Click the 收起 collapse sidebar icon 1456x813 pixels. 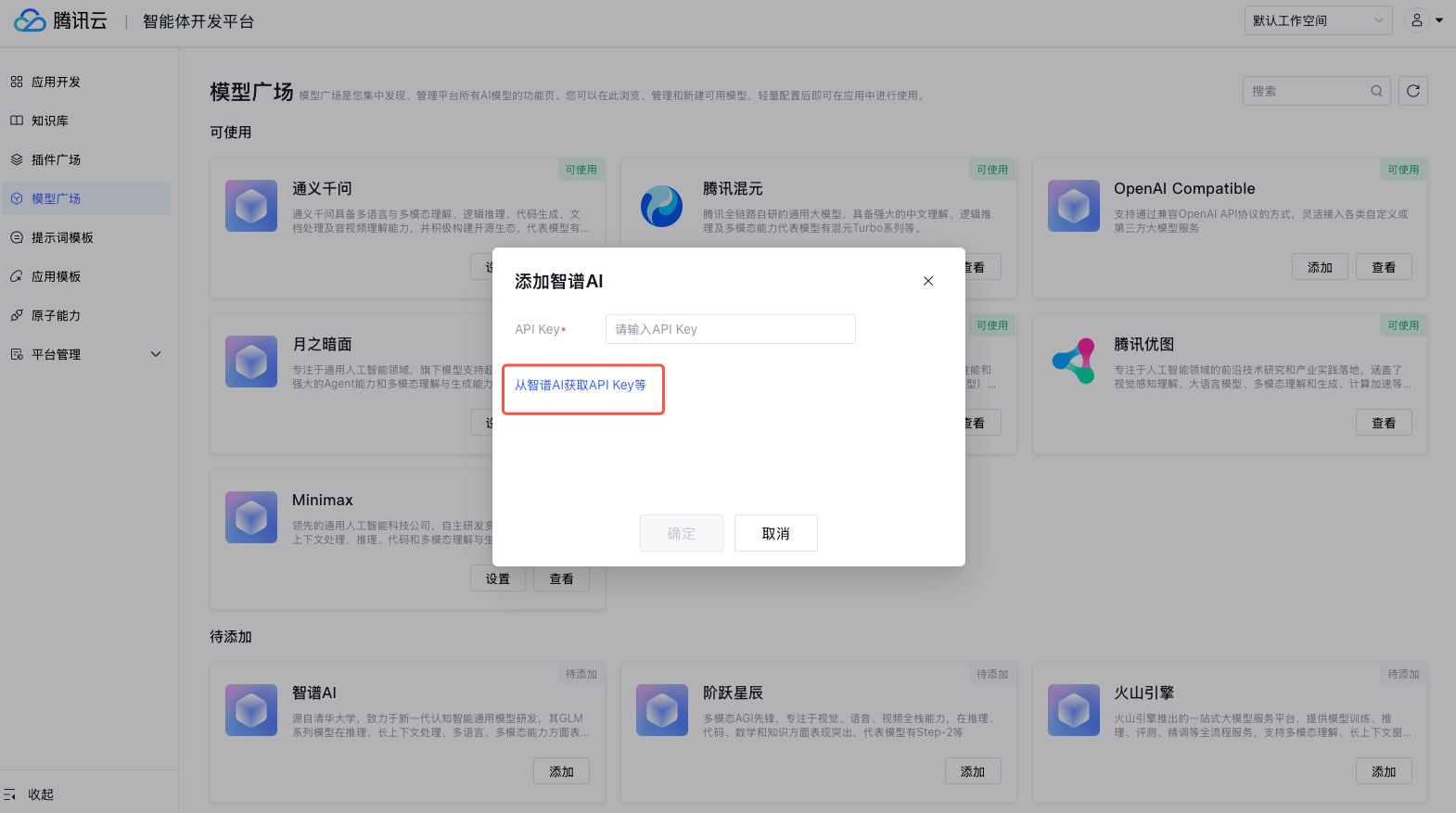10,794
